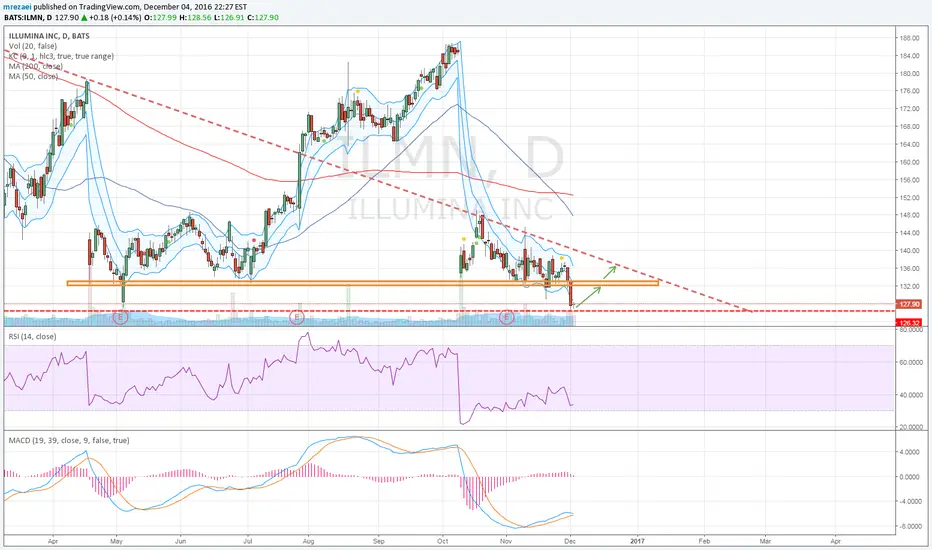This screenshot has width=932, height=550.
Task: Select the KC (9, 1, hlc3) indicator label
Action: tap(61, 56)
